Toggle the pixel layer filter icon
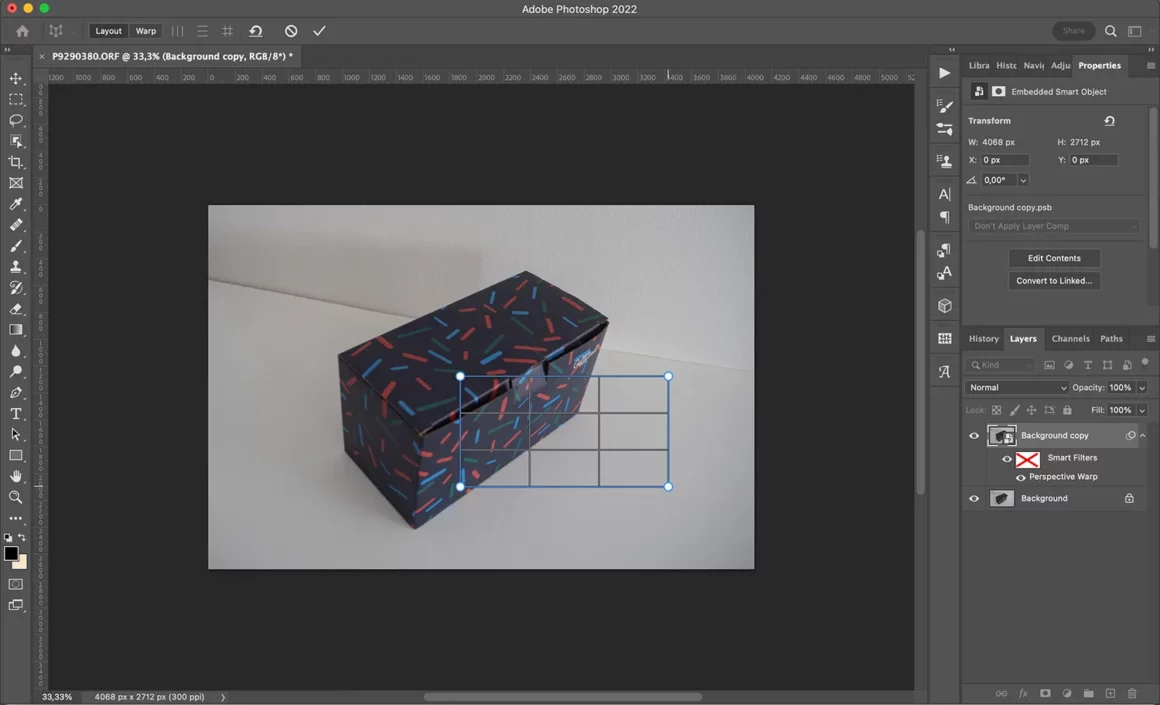 coord(1049,365)
